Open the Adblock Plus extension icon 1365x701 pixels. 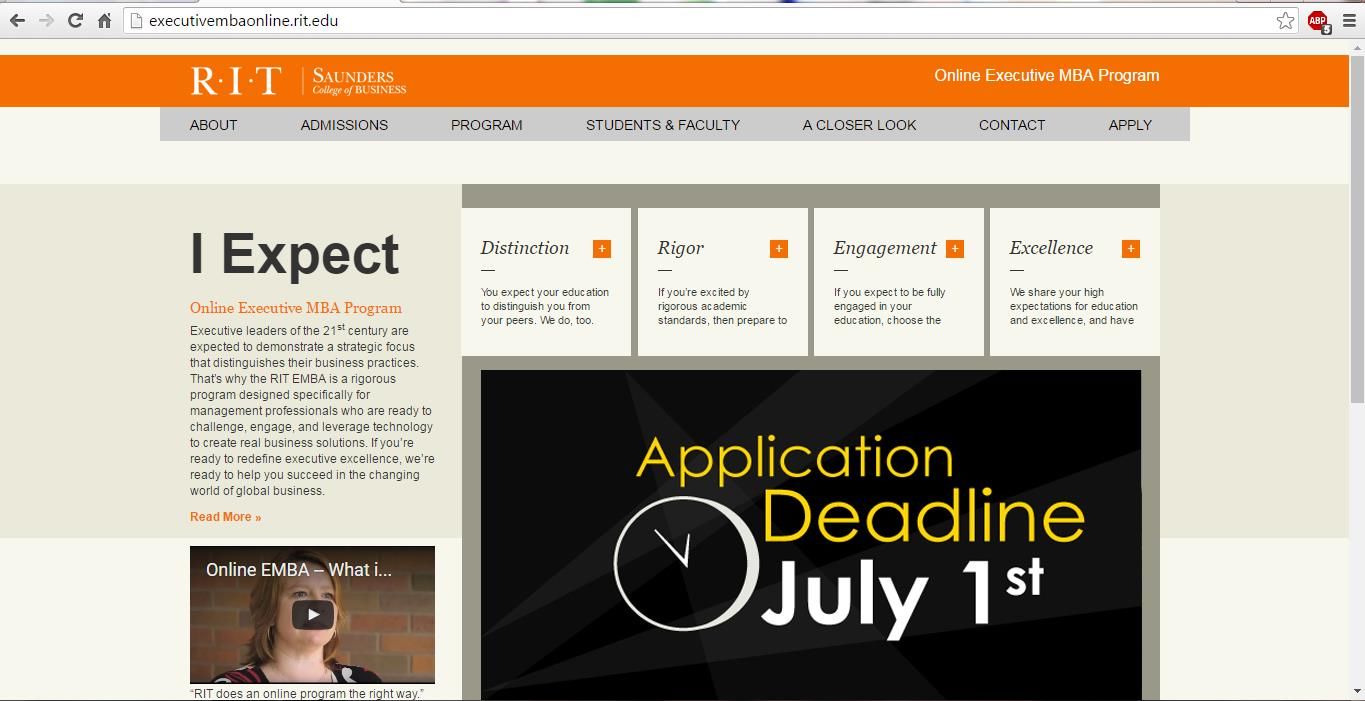pyautogui.click(x=1317, y=20)
